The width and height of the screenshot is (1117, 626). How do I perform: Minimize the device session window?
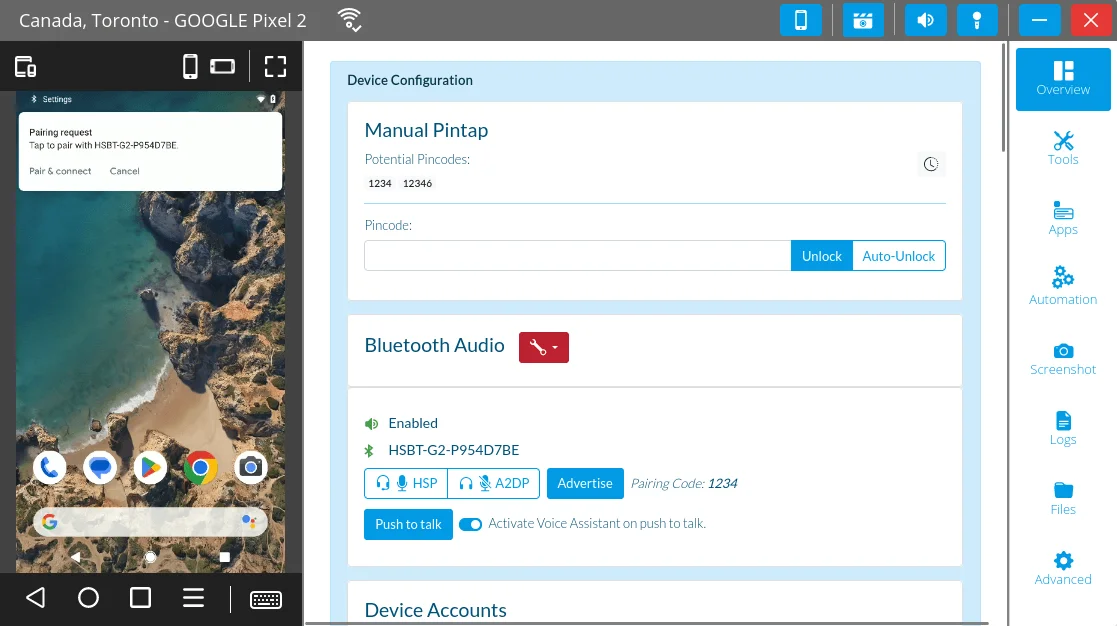point(1039,20)
